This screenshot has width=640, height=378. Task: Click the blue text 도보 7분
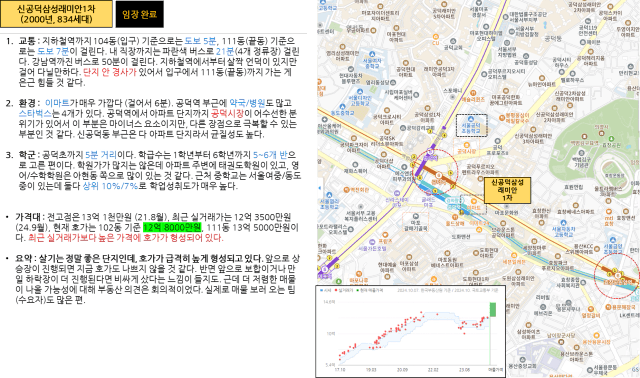pos(53,51)
